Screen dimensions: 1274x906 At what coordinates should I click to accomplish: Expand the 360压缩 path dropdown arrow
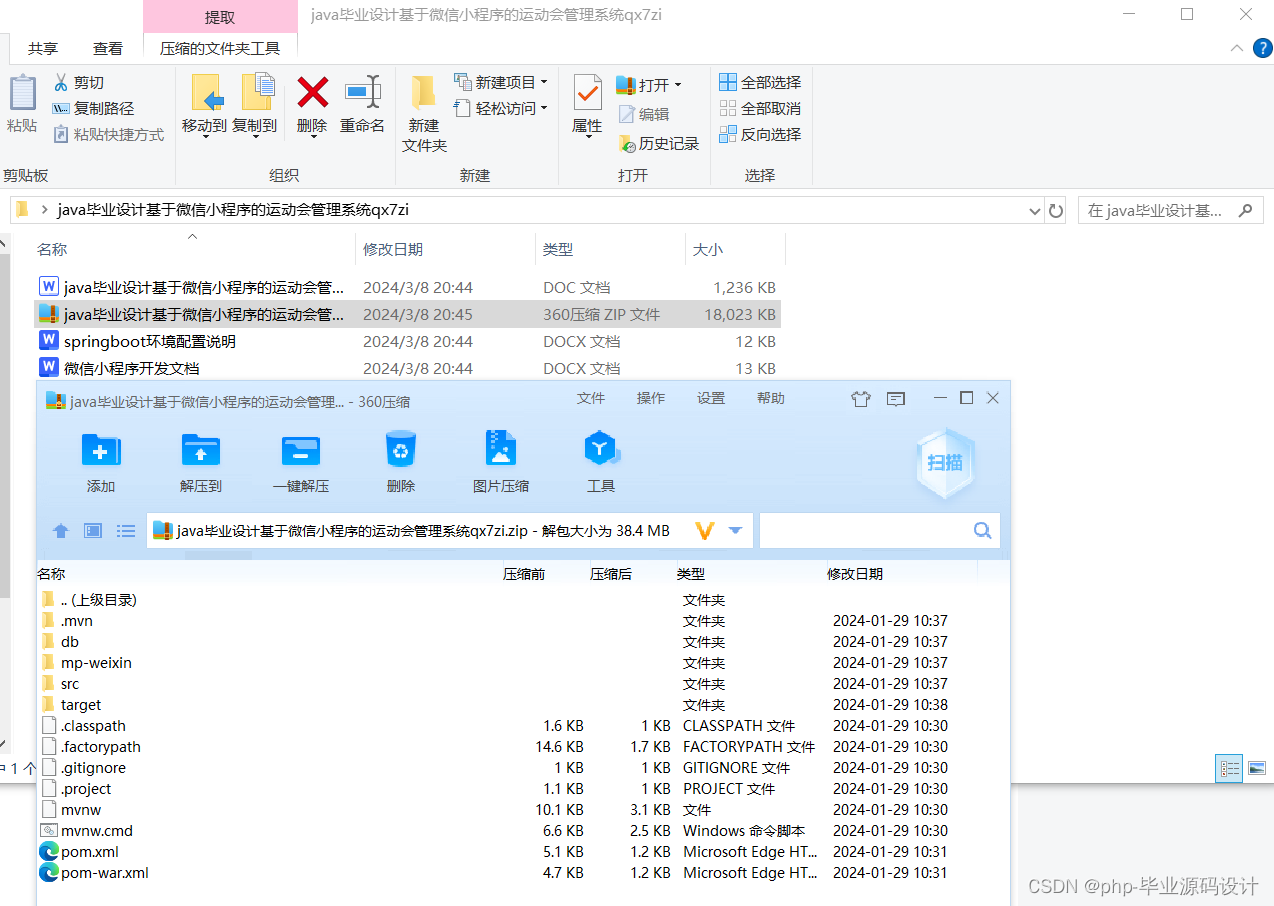coord(736,531)
